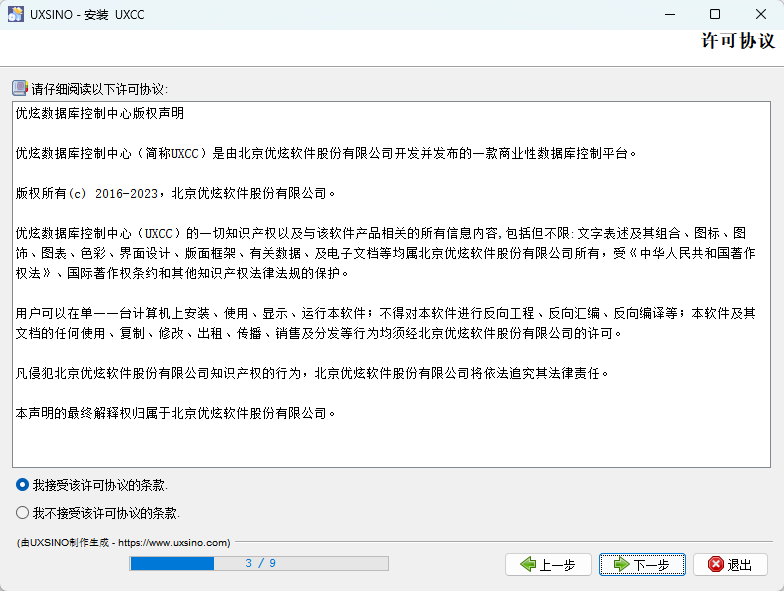
Task: Click the green right arrow on 下一步
Action: [621, 565]
